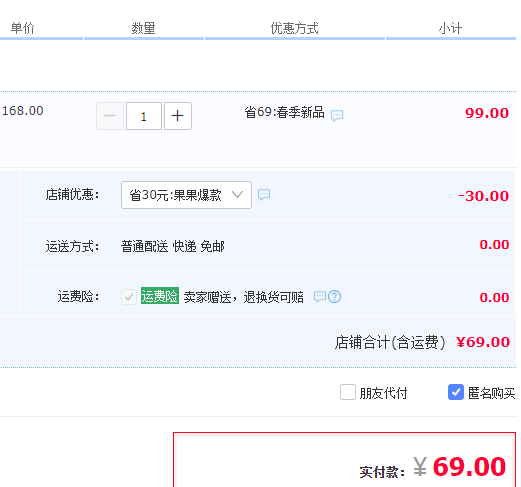This screenshot has height=487, width=521.
Task: Click the 优惠方式 column header
Action: (x=294, y=28)
